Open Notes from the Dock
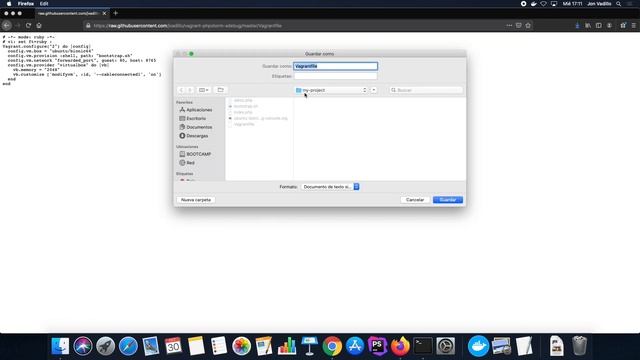The width and height of the screenshot is (640, 360). click(x=196, y=346)
